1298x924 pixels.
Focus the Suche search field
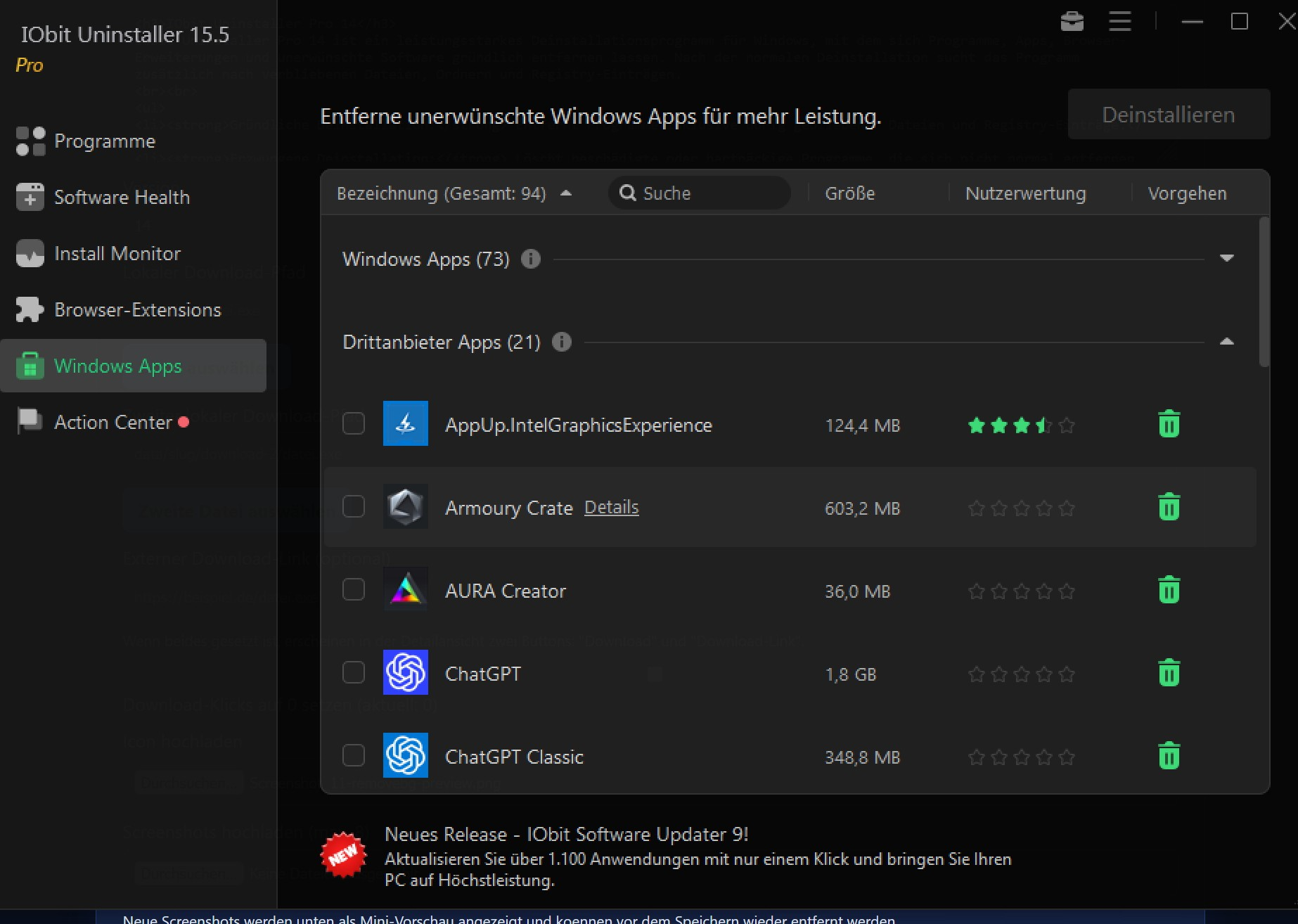tap(700, 193)
